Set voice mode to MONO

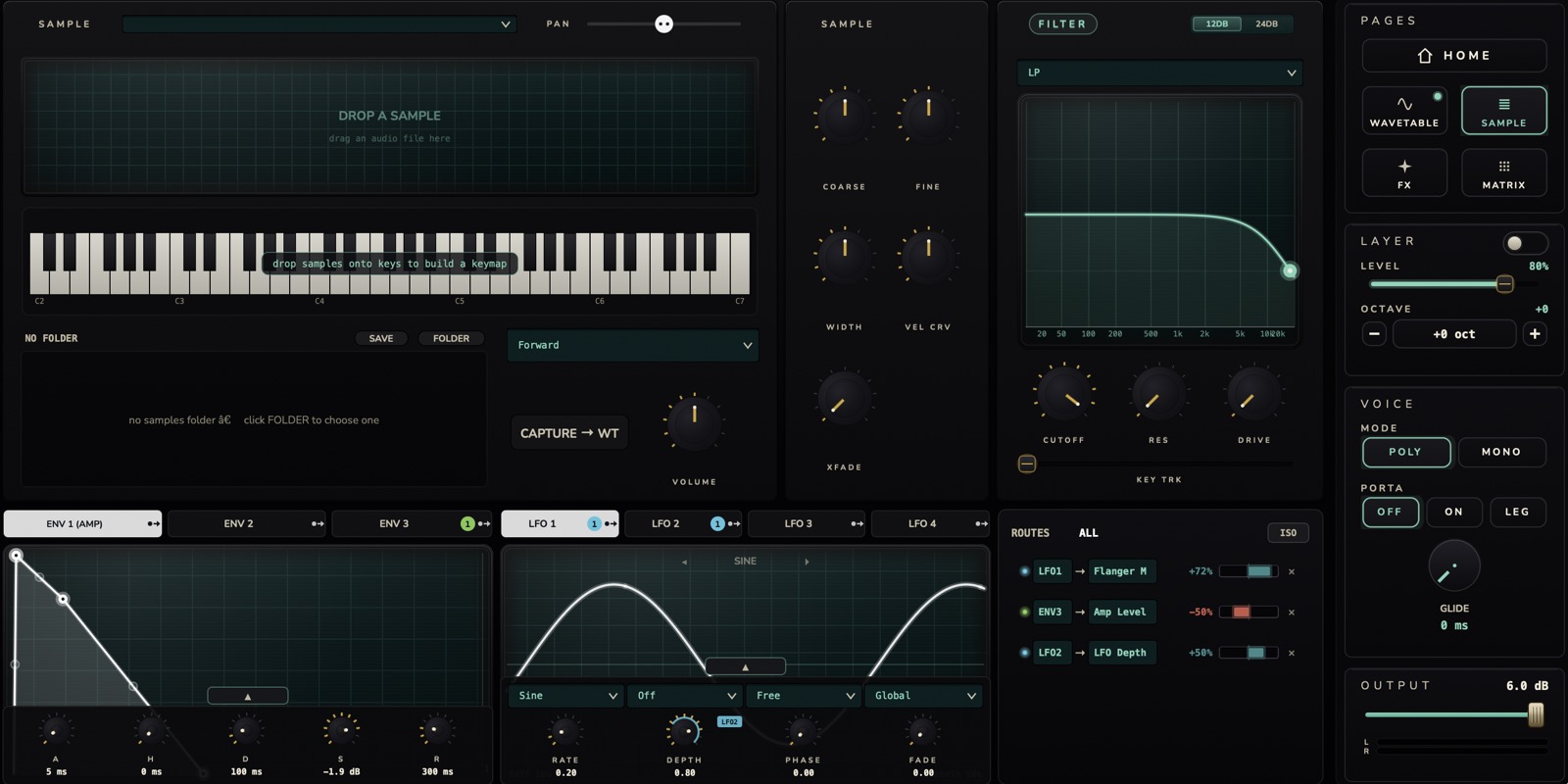[1501, 452]
